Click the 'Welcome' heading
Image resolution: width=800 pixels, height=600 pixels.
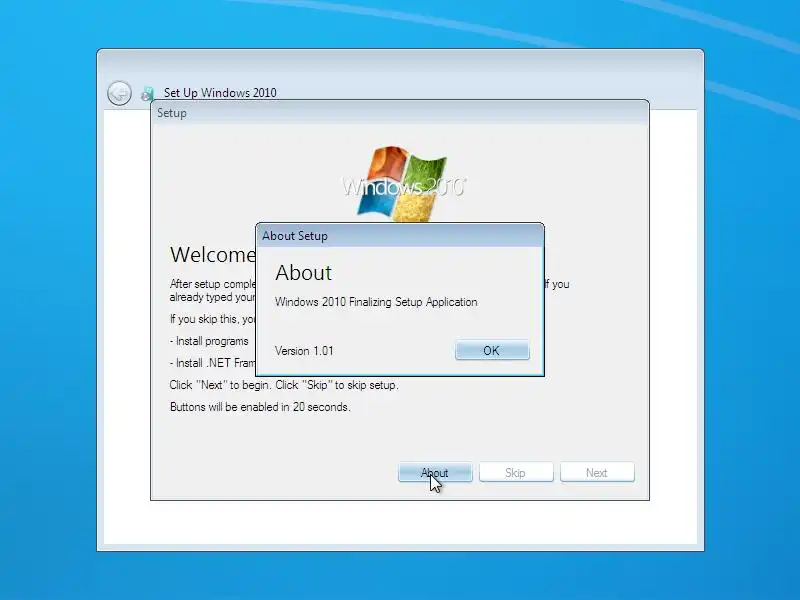[212, 255]
